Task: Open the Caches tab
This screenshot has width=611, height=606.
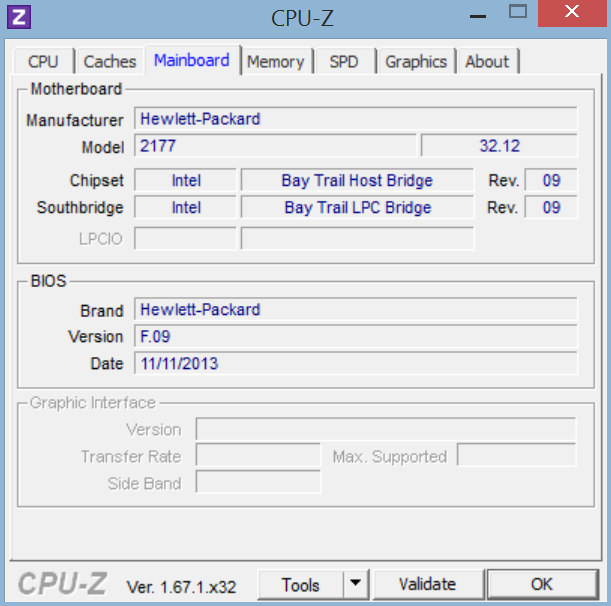Action: (x=110, y=62)
